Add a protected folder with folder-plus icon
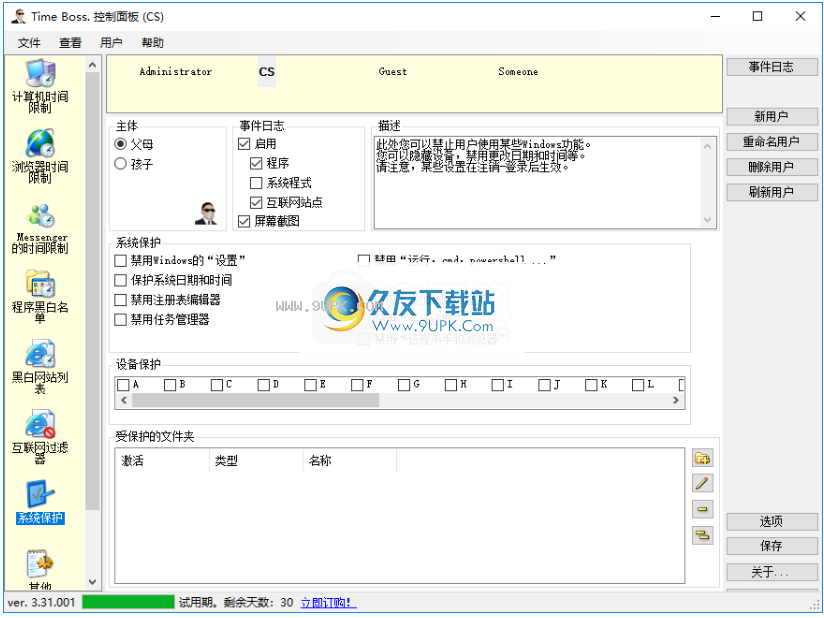Screen dimensions: 824x618 click(702, 458)
